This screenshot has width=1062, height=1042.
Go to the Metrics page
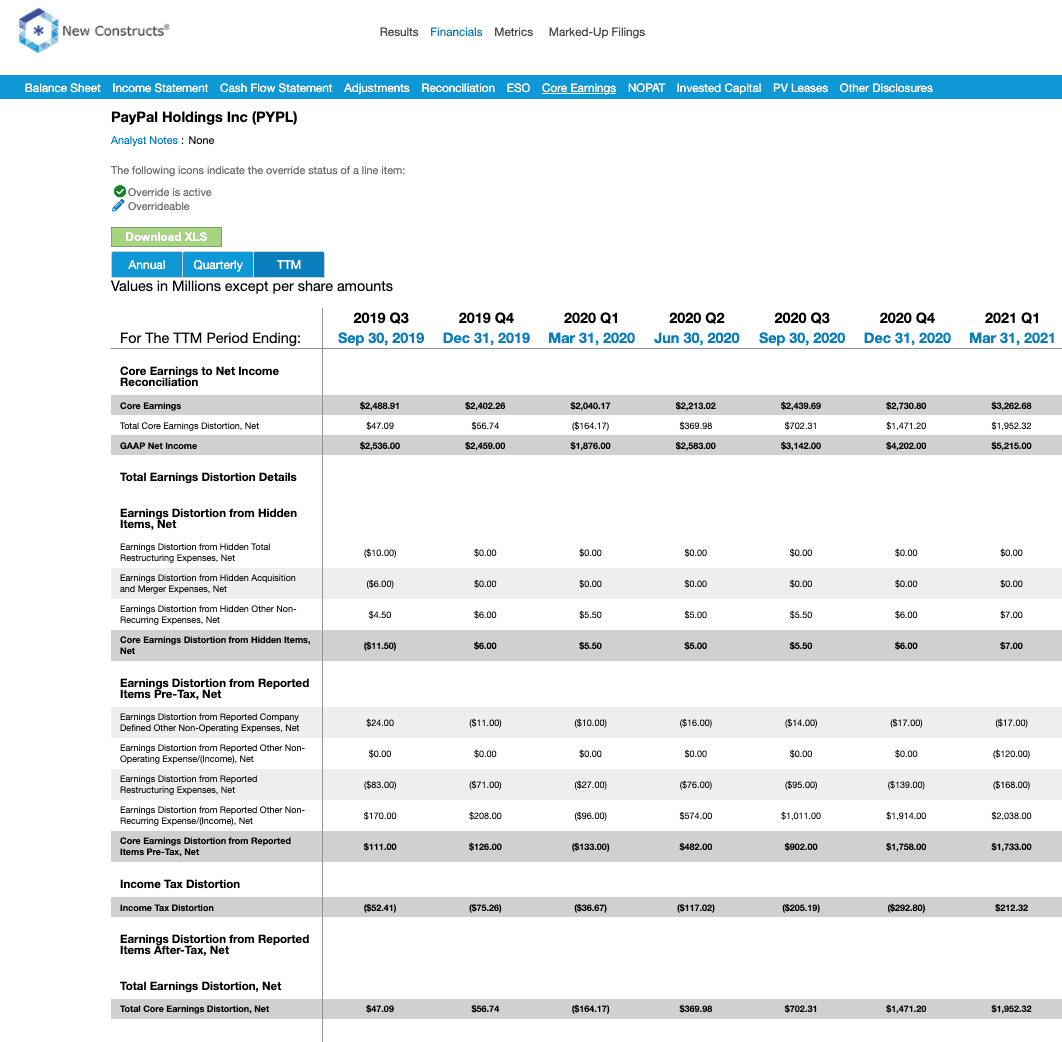click(x=513, y=32)
